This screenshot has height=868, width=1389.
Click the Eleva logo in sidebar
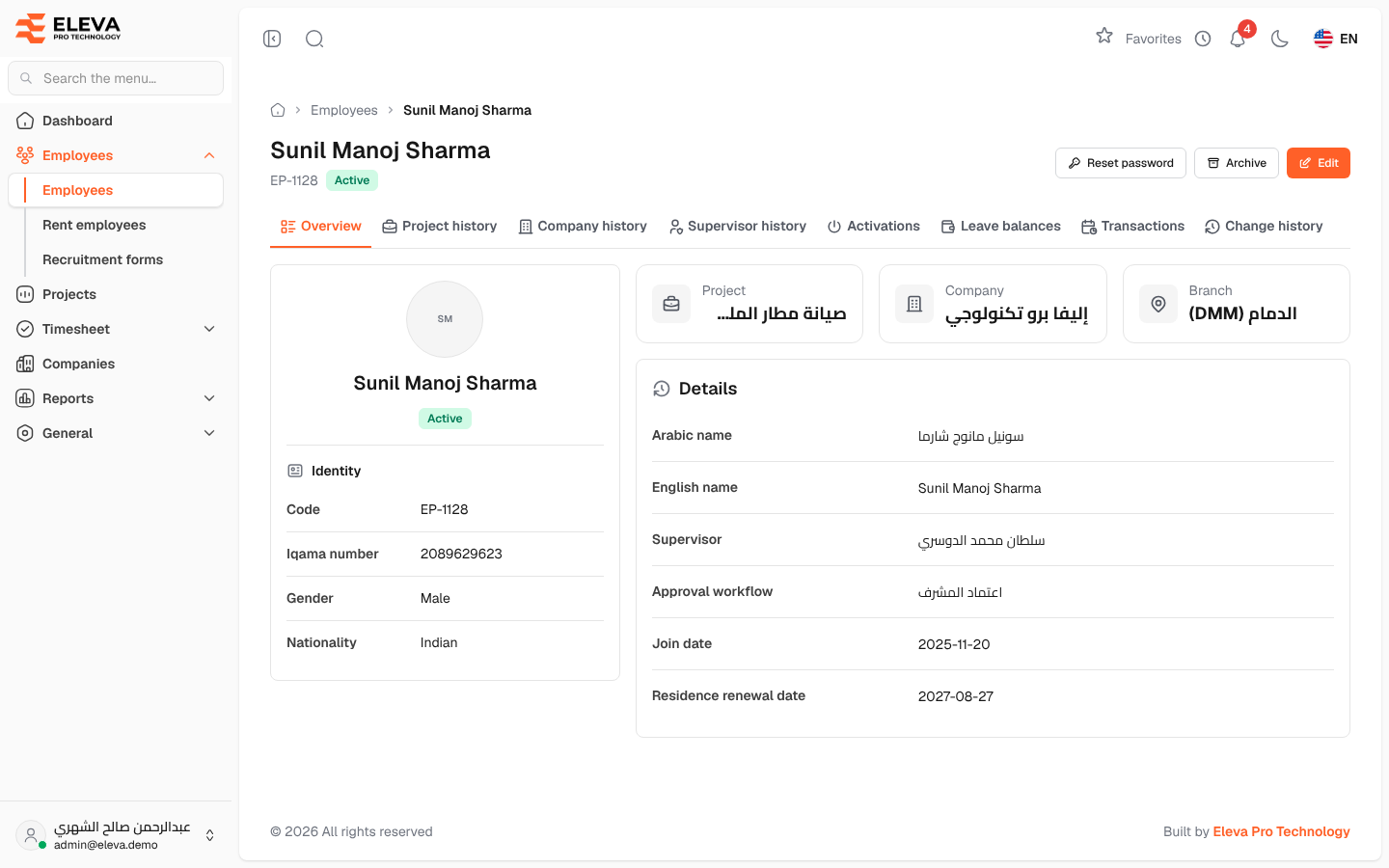click(68, 28)
